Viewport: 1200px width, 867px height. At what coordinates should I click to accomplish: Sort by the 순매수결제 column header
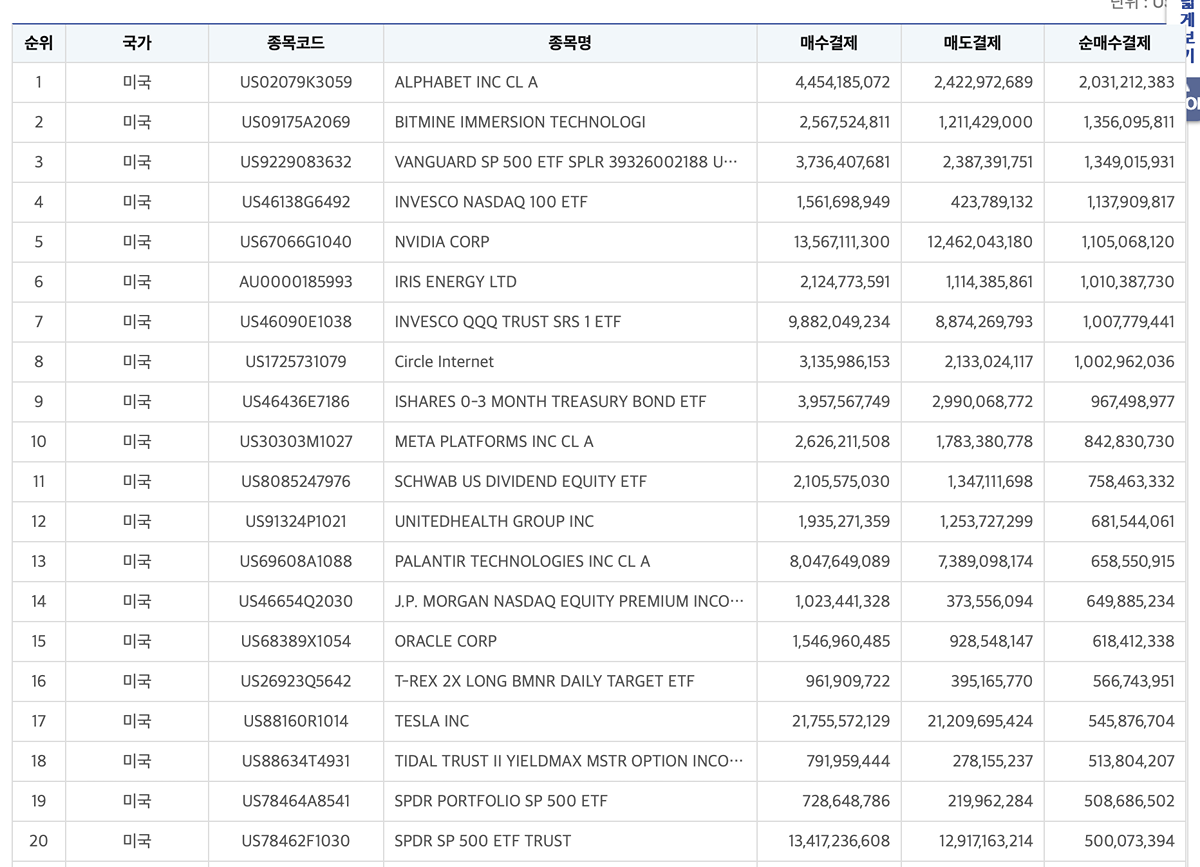[x=1114, y=43]
